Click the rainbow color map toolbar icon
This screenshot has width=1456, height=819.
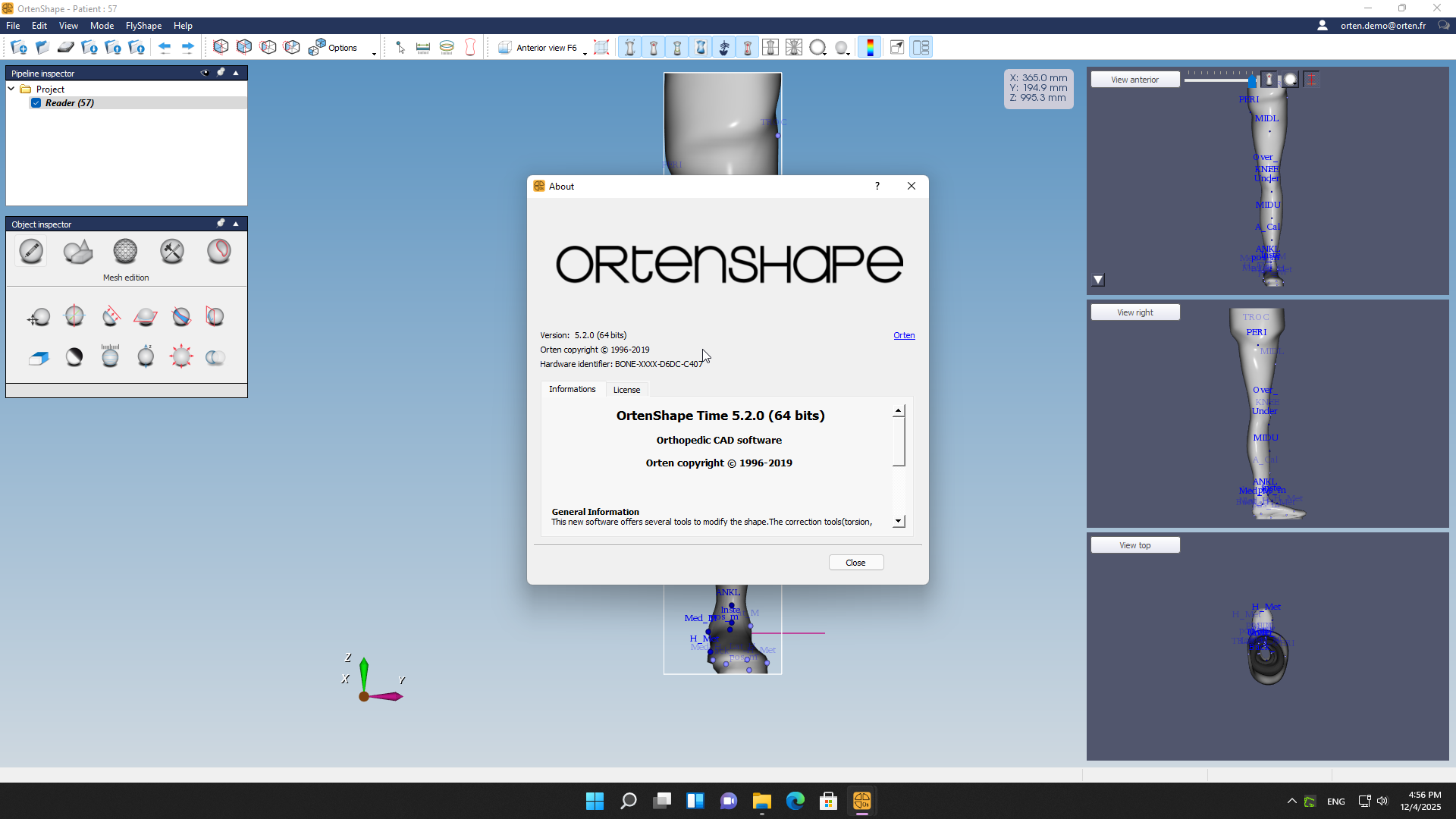870,48
